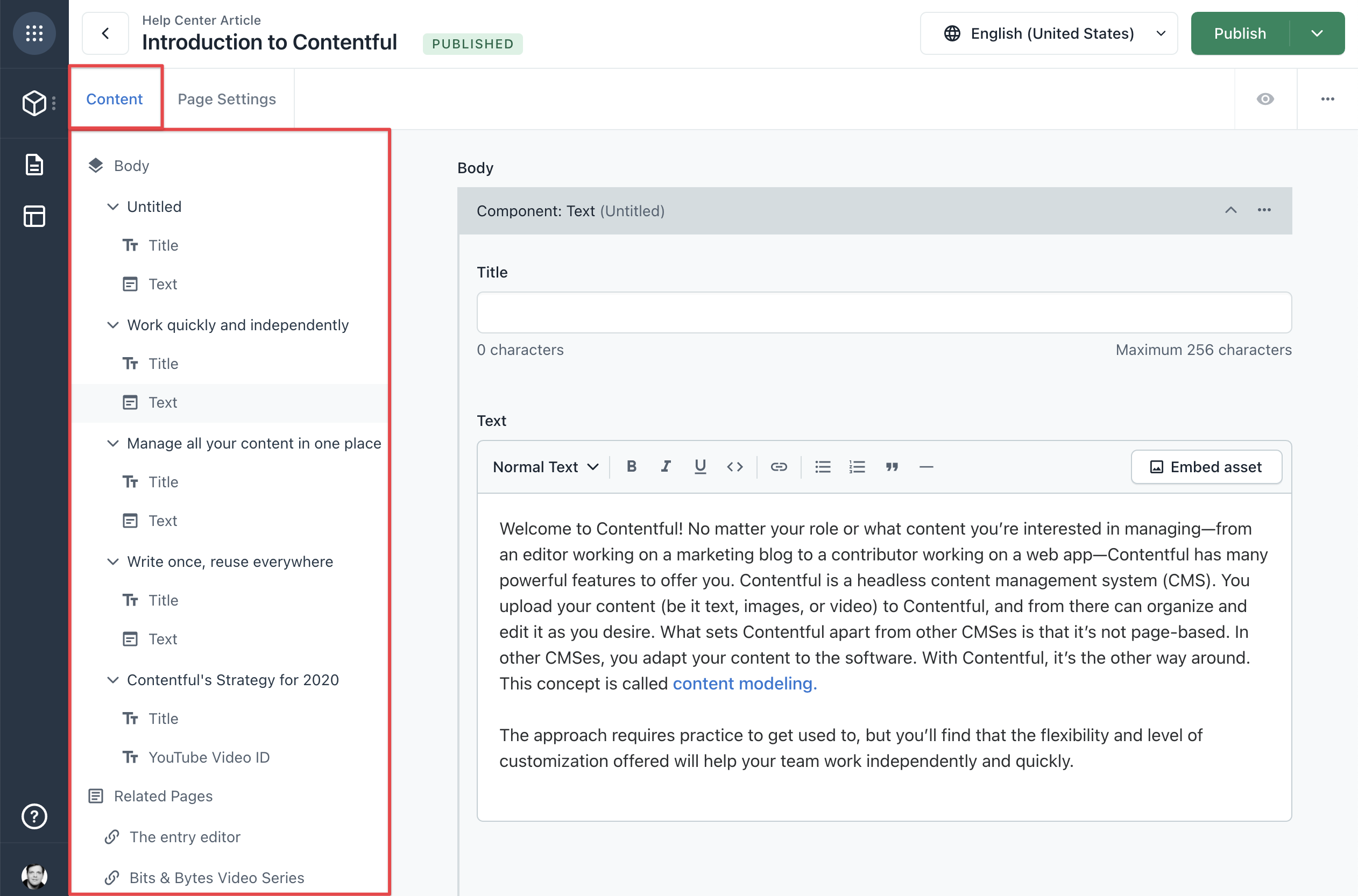
Task: Switch to the Page Settings tab
Action: pos(227,98)
